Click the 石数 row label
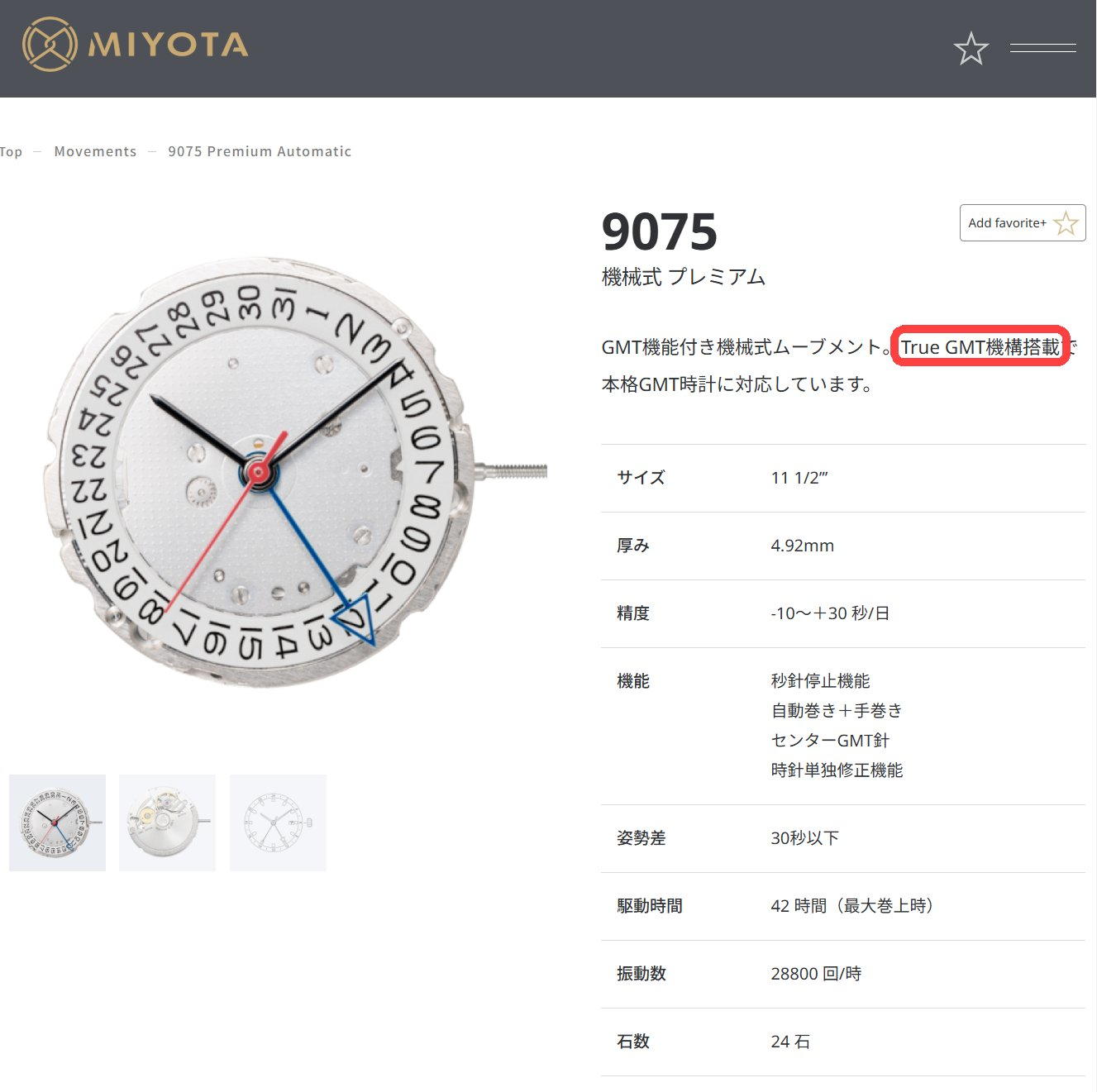 point(632,1042)
